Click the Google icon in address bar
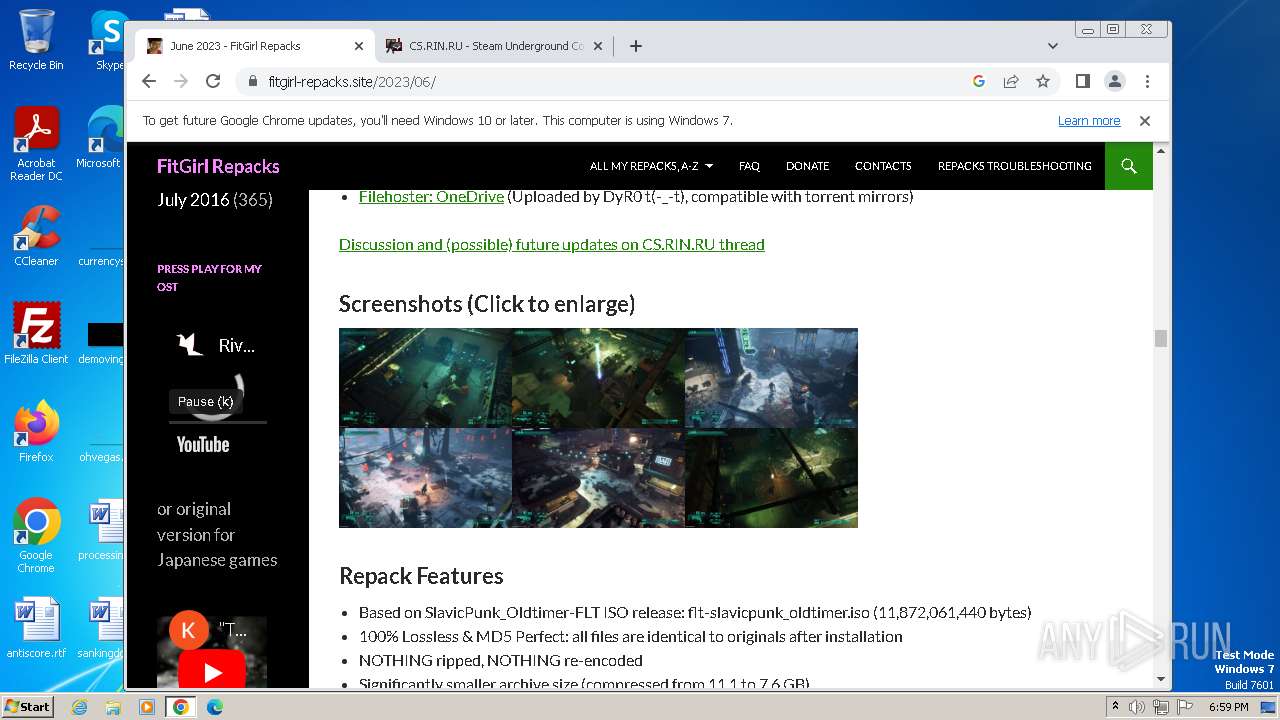The height and width of the screenshot is (720, 1280). pyautogui.click(x=979, y=81)
